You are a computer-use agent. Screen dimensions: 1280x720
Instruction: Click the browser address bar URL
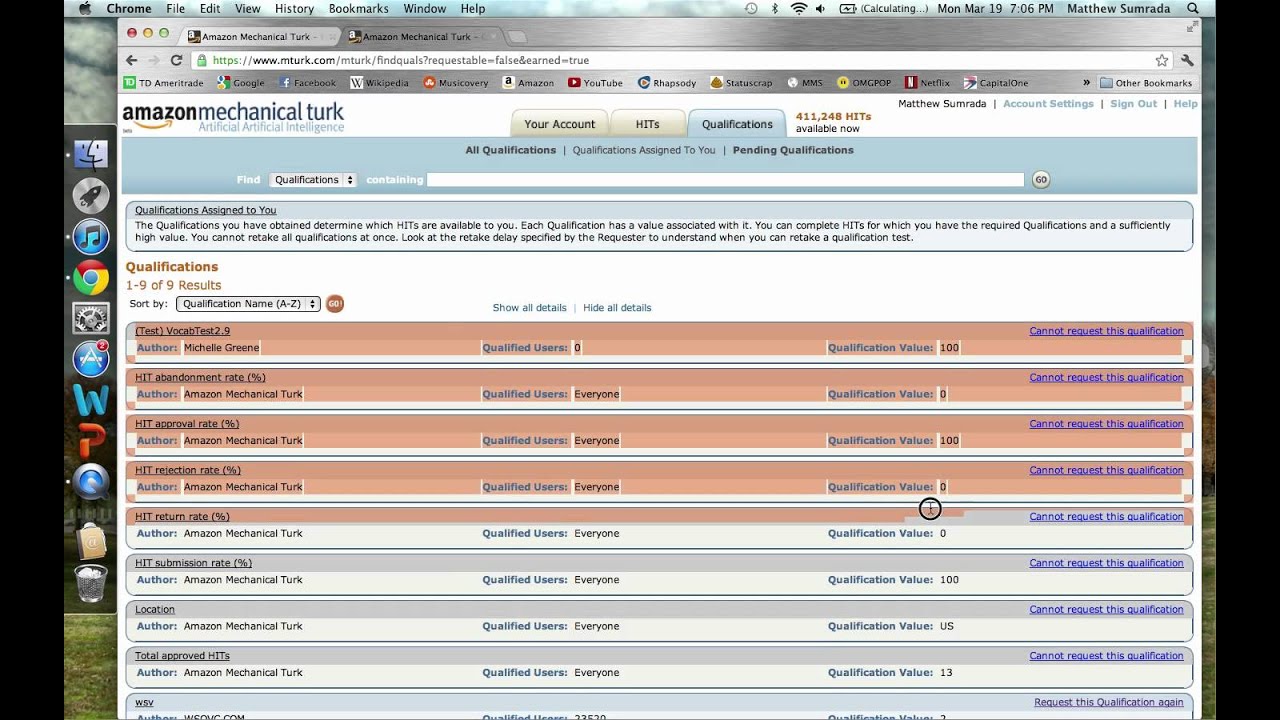point(400,60)
